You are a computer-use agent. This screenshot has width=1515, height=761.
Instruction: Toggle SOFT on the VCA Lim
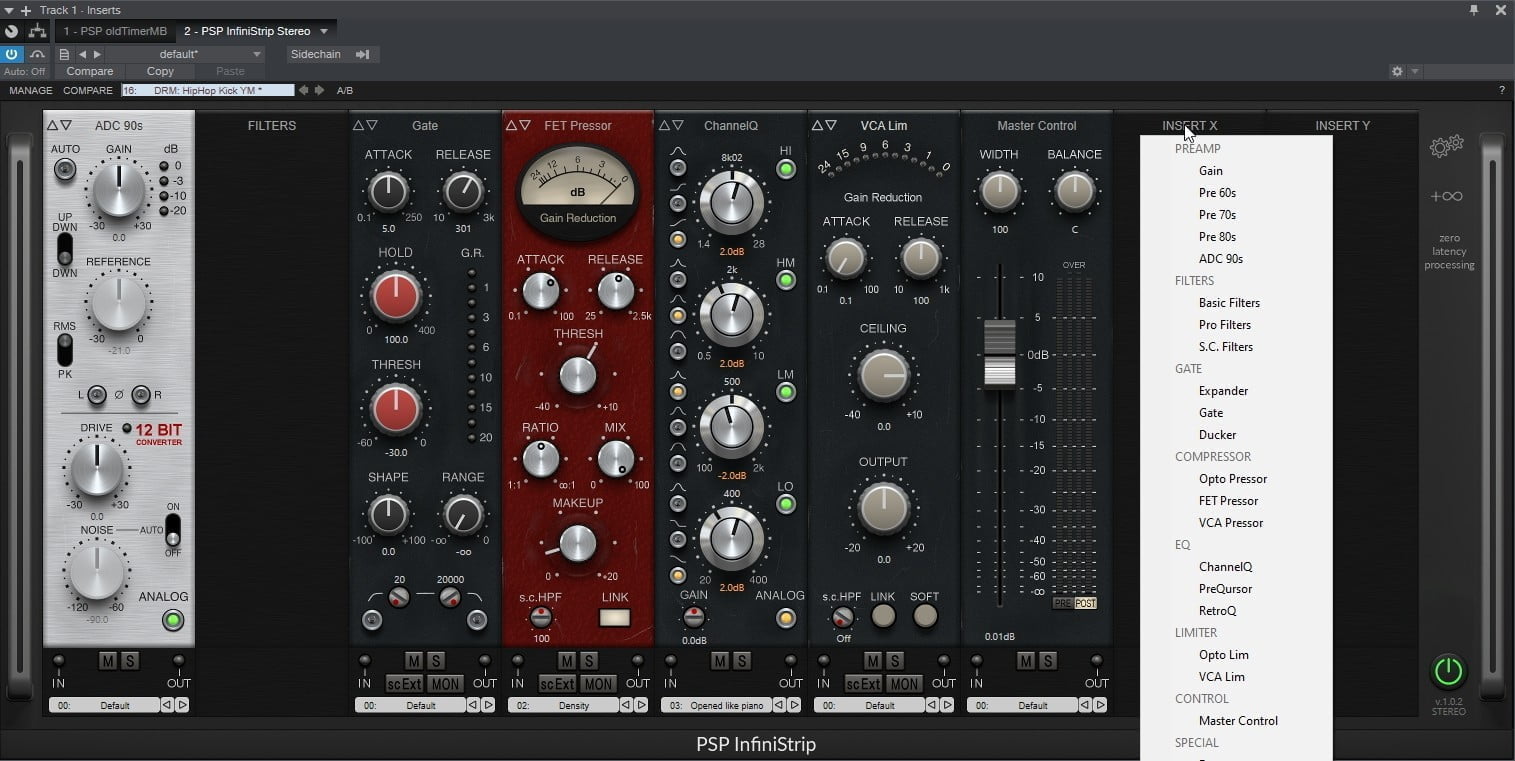point(925,616)
